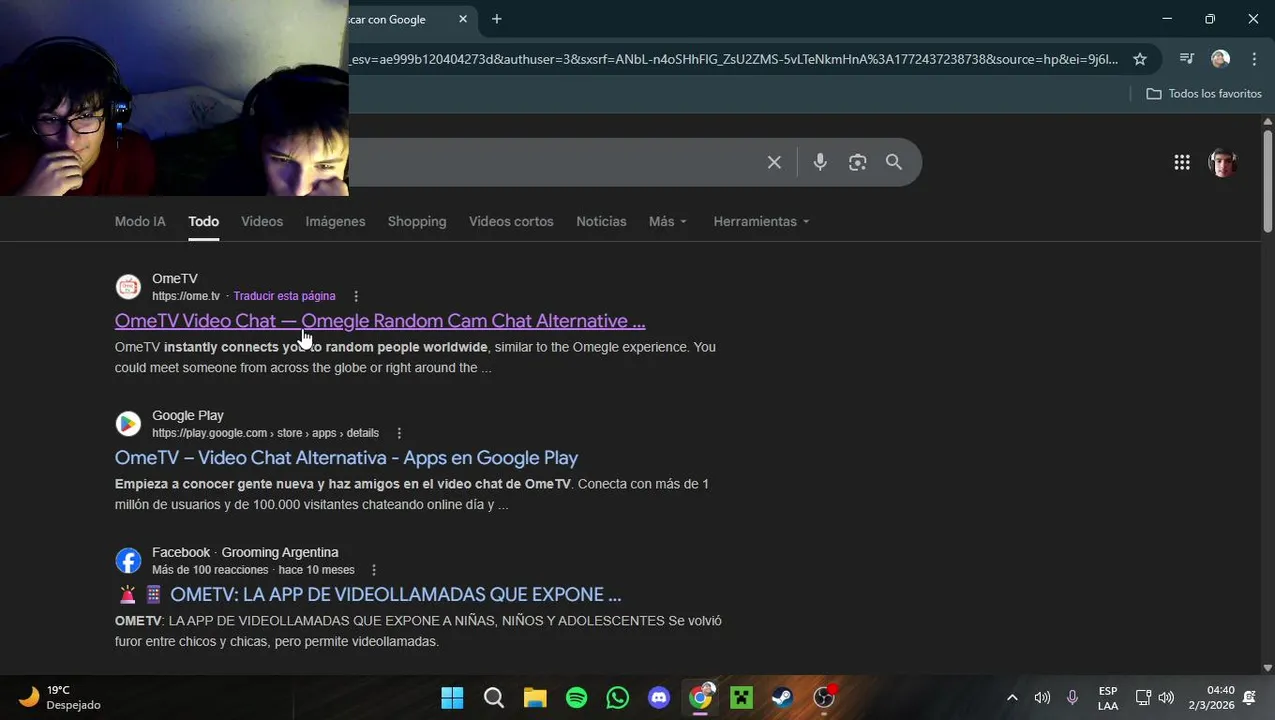Show hidden system tray icons
This screenshot has width=1275, height=720.
click(x=1012, y=698)
